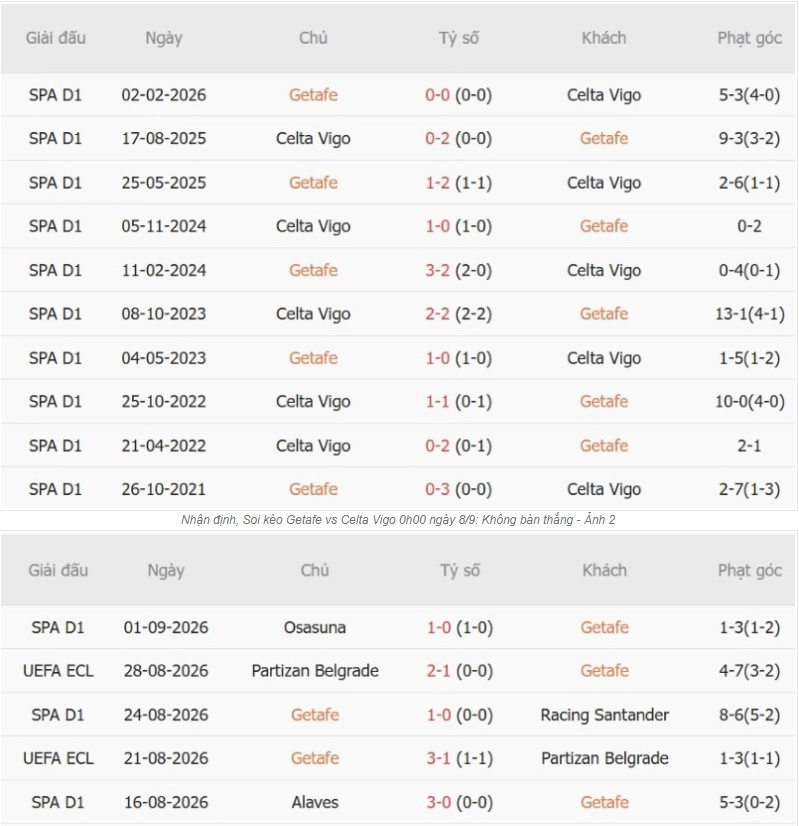
Task: Click the 'Tỷ số' header in first table
Action: [459, 38]
